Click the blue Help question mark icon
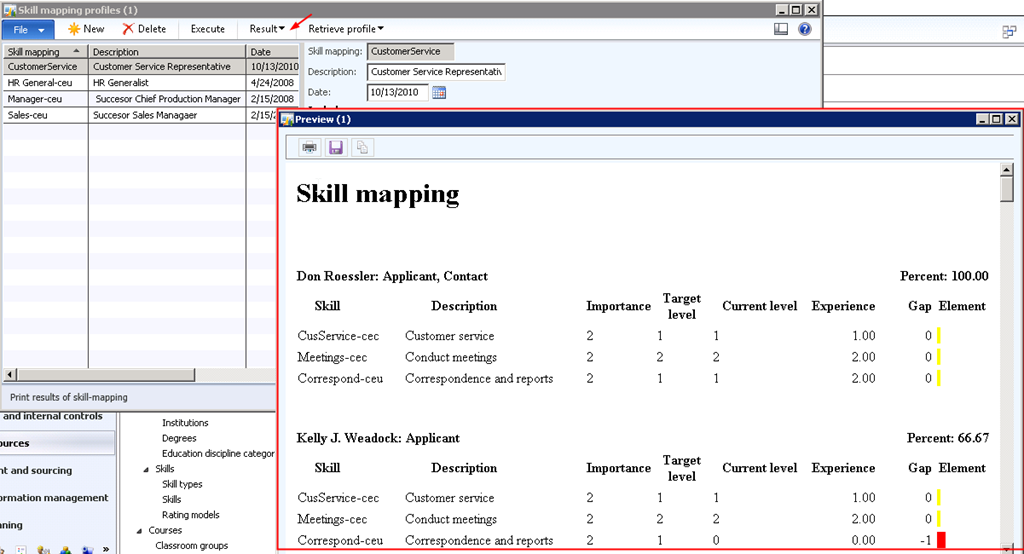1024x554 pixels. [805, 29]
